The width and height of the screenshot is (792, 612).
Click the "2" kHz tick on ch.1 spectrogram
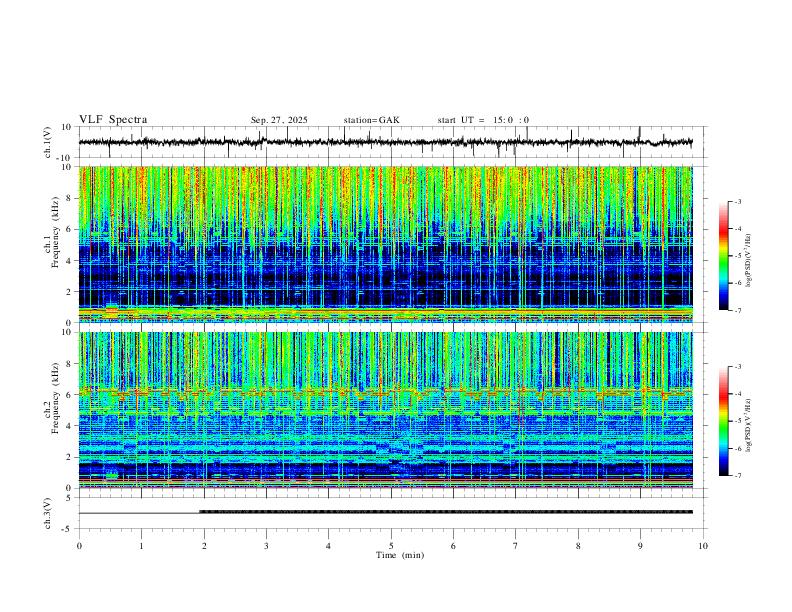point(70,291)
